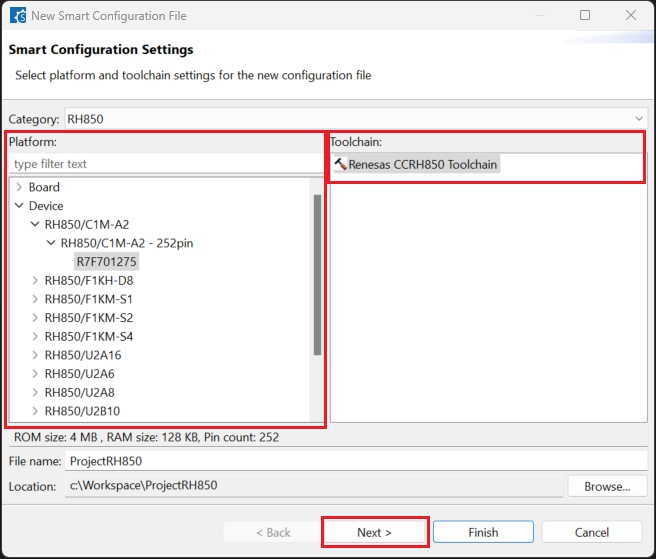Select the Device tree item label
The image size is (656, 559).
click(x=46, y=205)
